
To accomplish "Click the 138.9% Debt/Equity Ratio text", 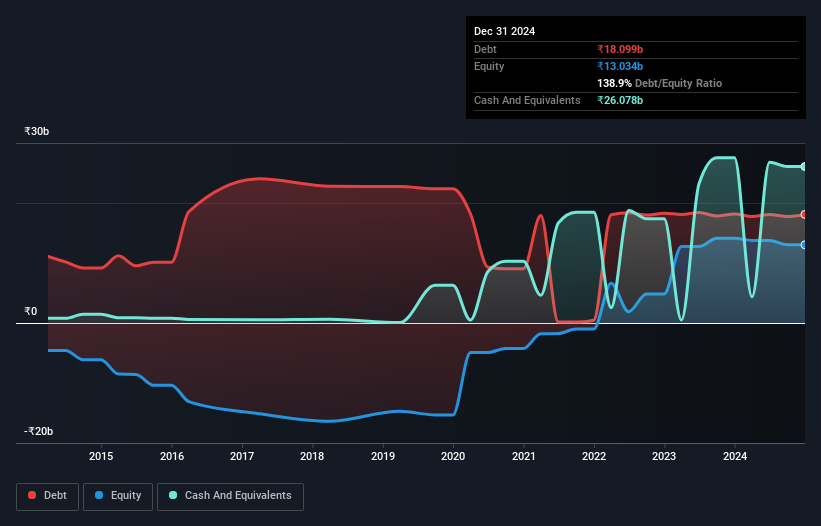I will 659,83.
